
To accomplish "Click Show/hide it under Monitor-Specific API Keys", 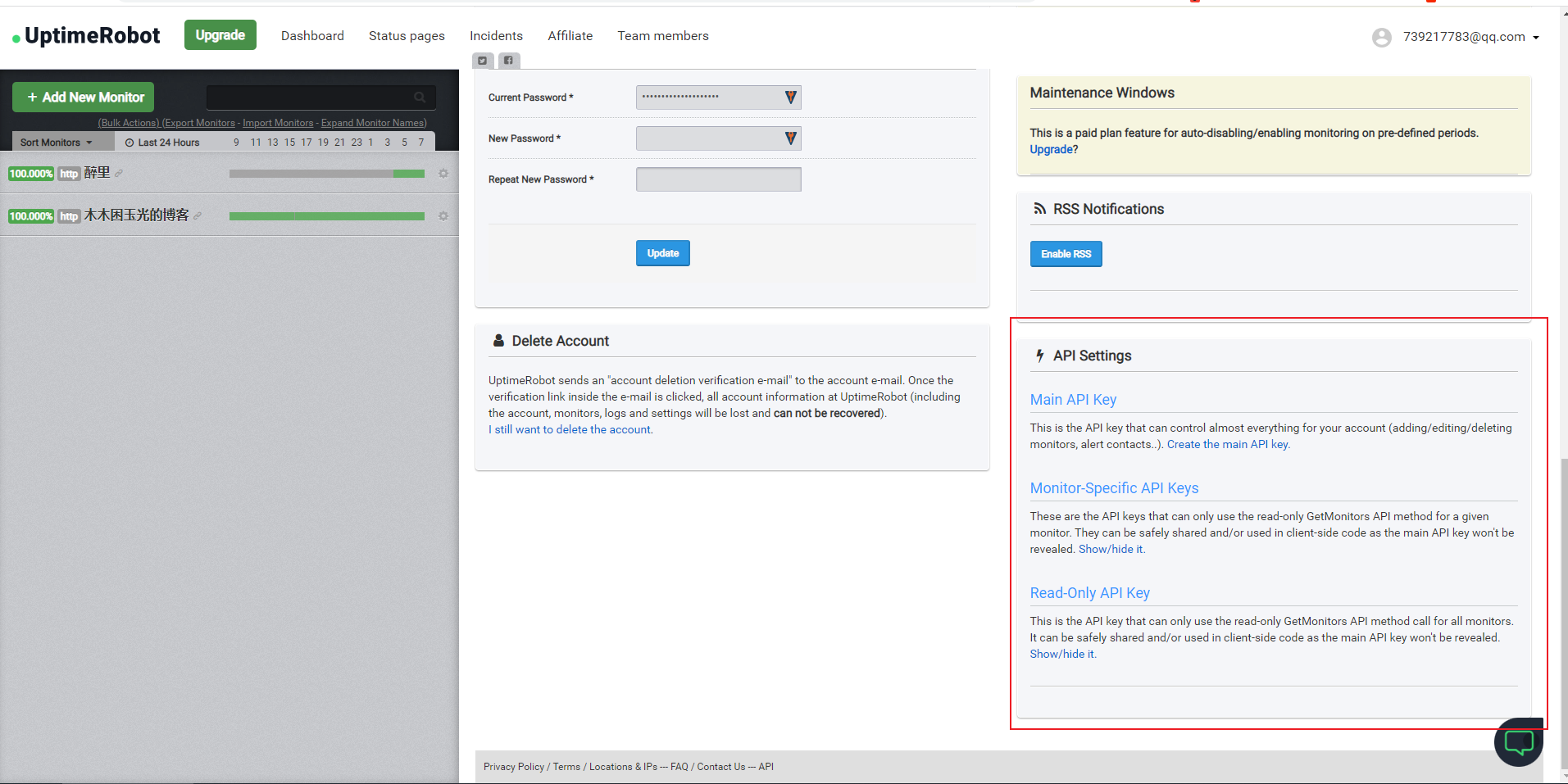I will tap(1111, 549).
